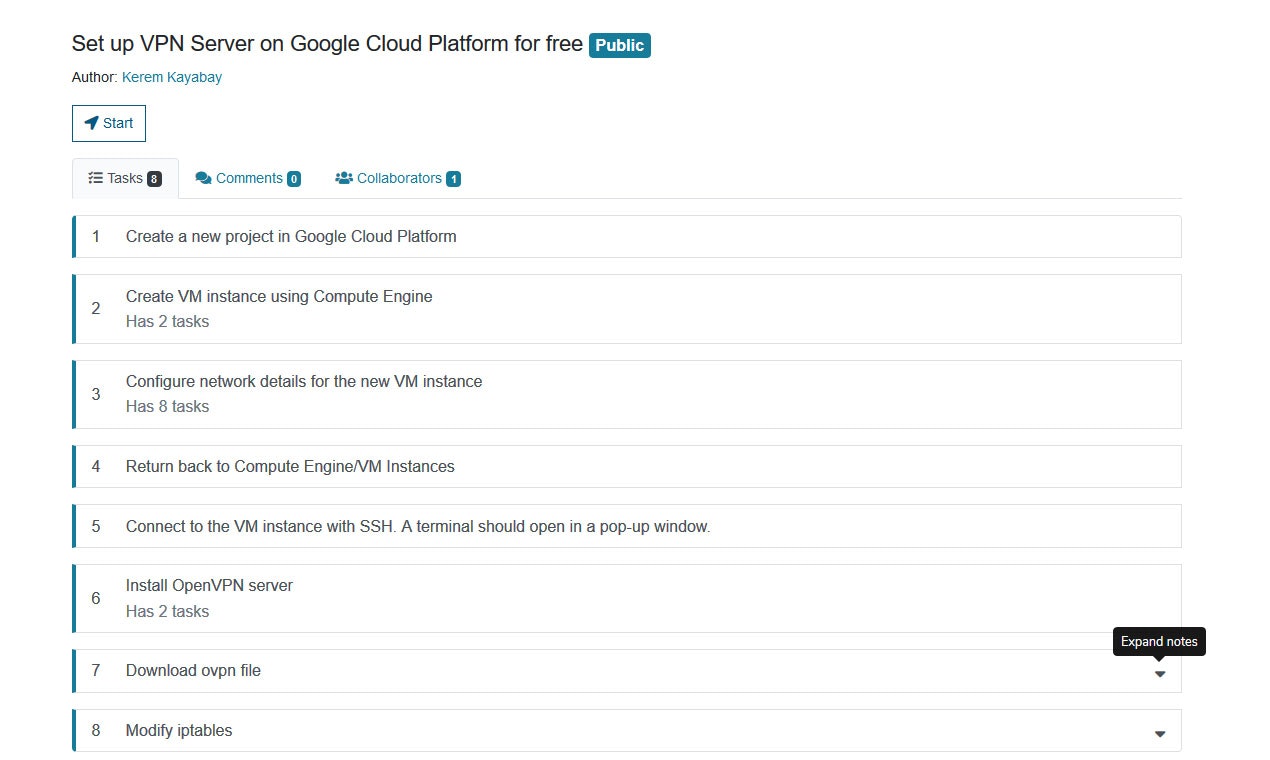Open the Tasks tab
Viewport: 1270px width, 760px height.
click(125, 178)
